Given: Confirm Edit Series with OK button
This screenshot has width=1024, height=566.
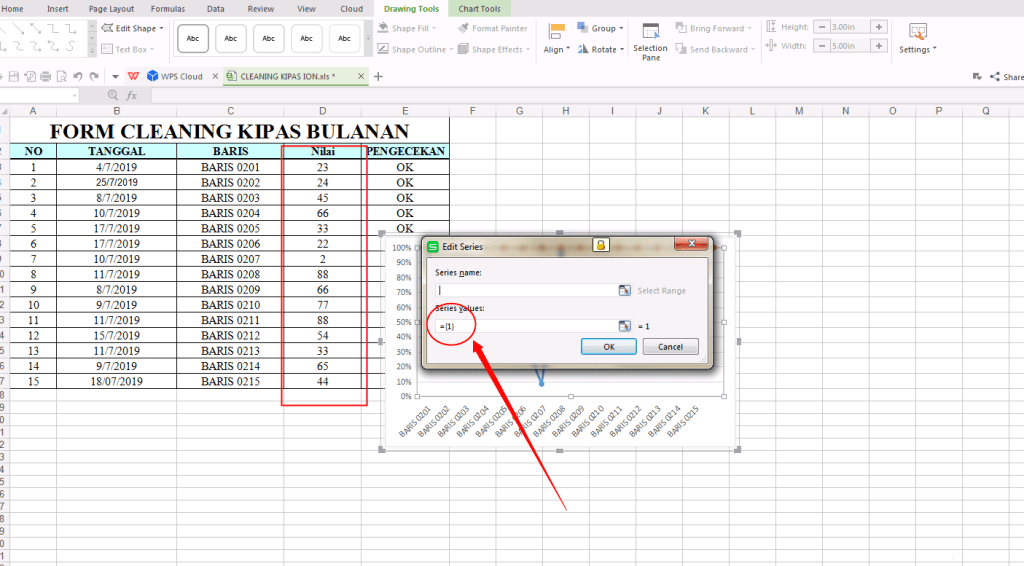Looking at the screenshot, I should point(609,347).
